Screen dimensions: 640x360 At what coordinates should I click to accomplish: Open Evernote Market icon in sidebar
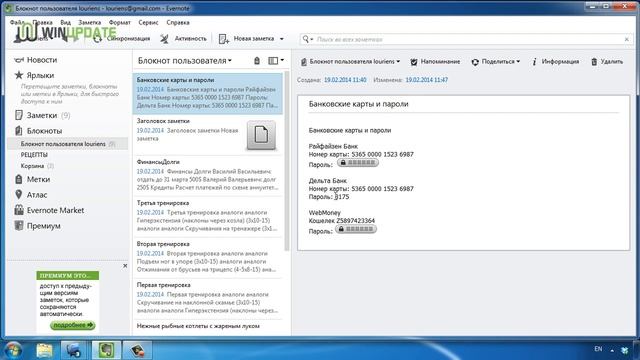19,210
